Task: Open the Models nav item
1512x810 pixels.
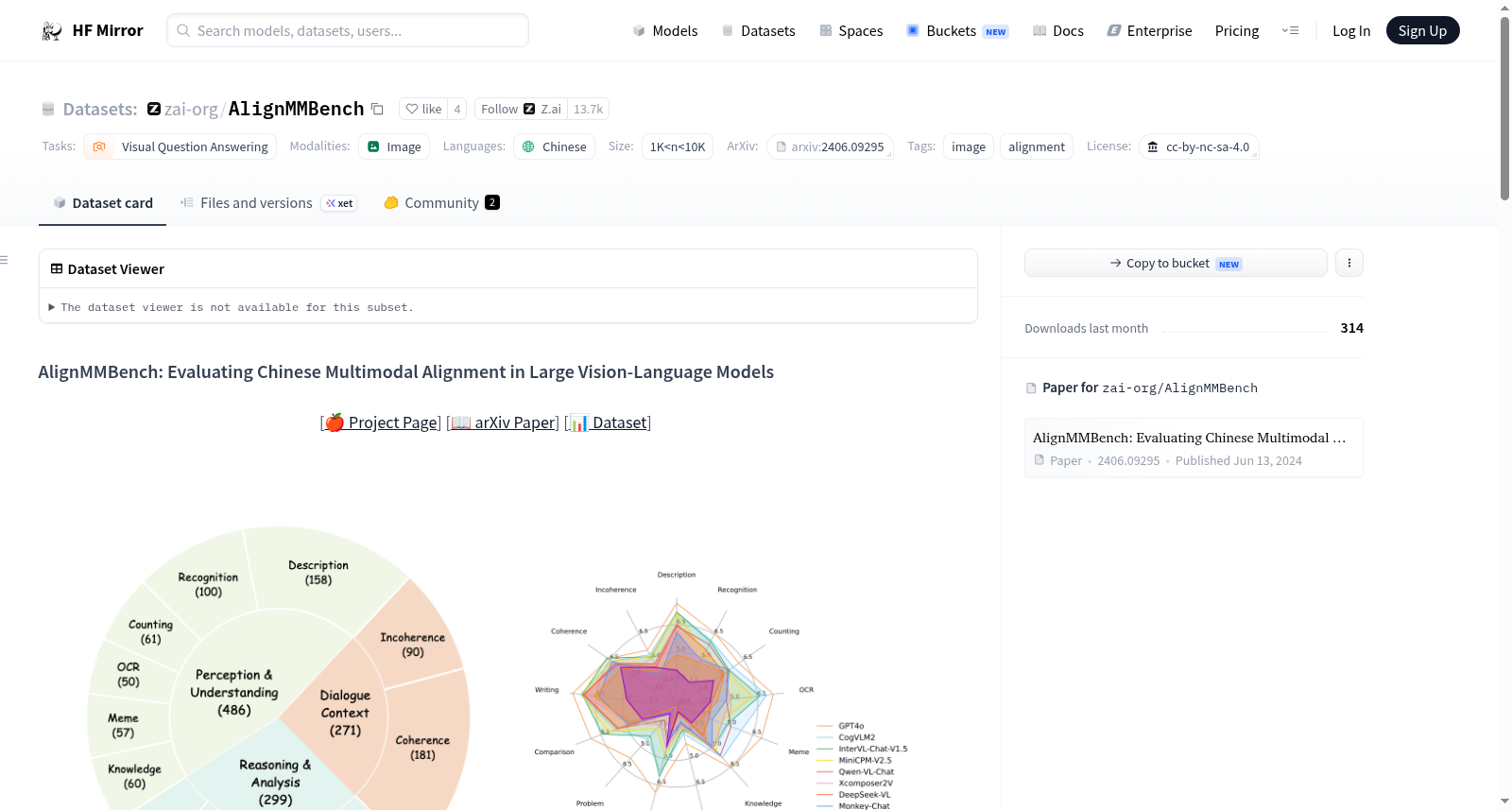Action: (x=665, y=31)
